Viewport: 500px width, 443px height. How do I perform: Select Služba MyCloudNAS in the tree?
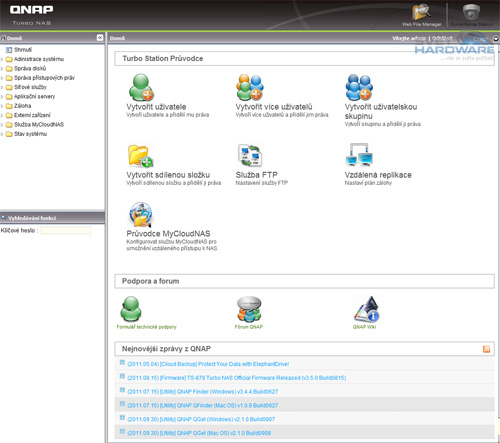[x=39, y=124]
